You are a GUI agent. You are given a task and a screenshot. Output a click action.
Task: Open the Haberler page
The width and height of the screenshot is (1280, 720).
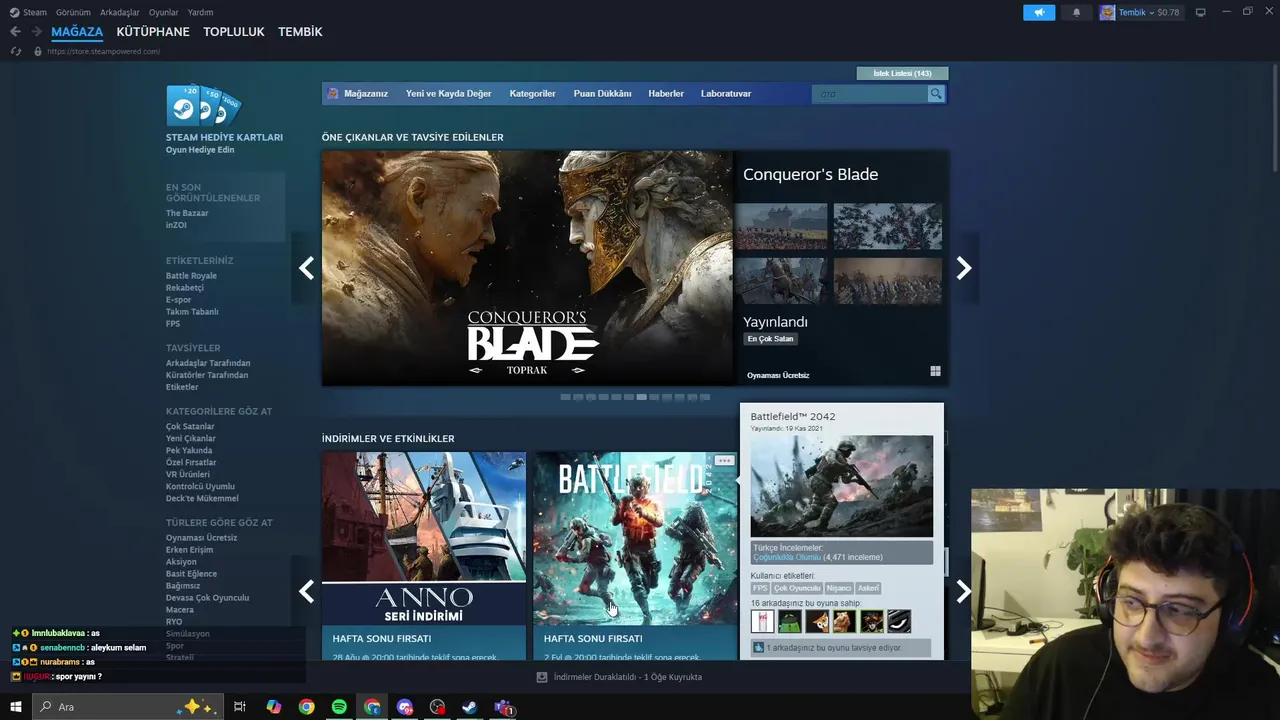(666, 93)
